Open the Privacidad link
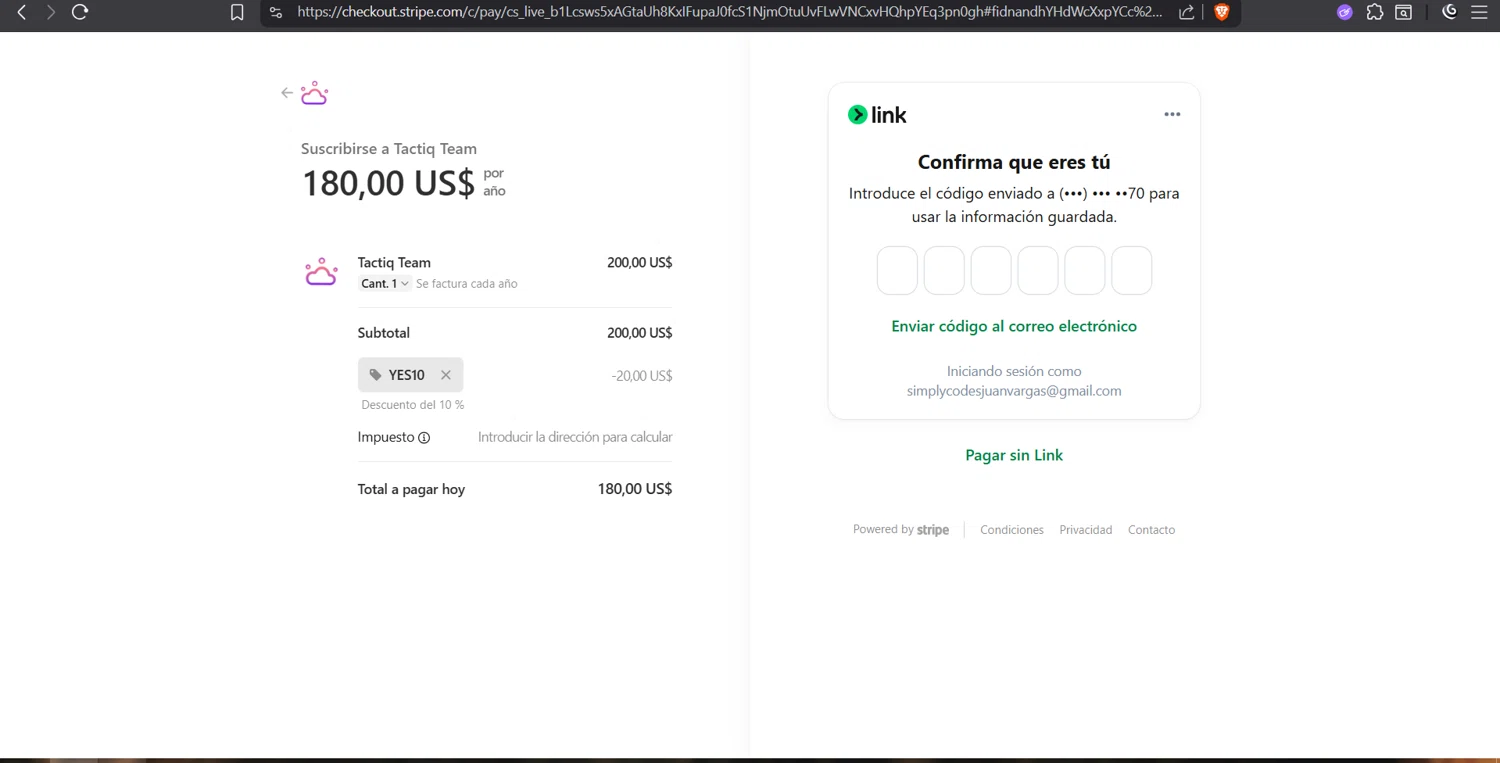 tap(1086, 530)
